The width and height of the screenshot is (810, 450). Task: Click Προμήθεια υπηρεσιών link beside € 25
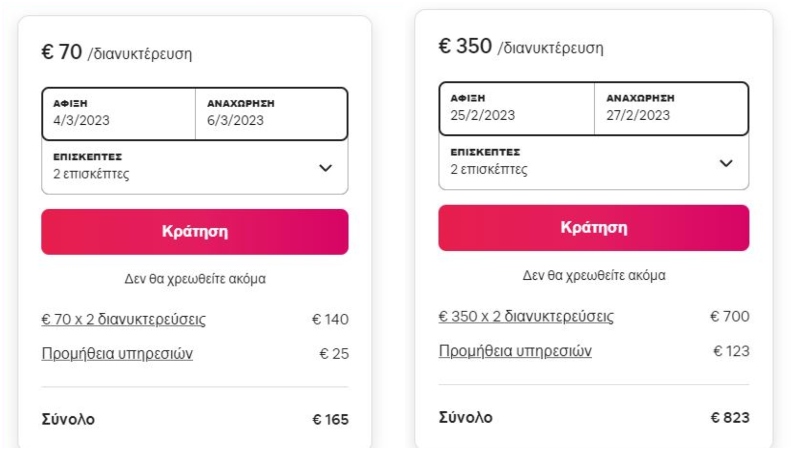[x=117, y=353]
